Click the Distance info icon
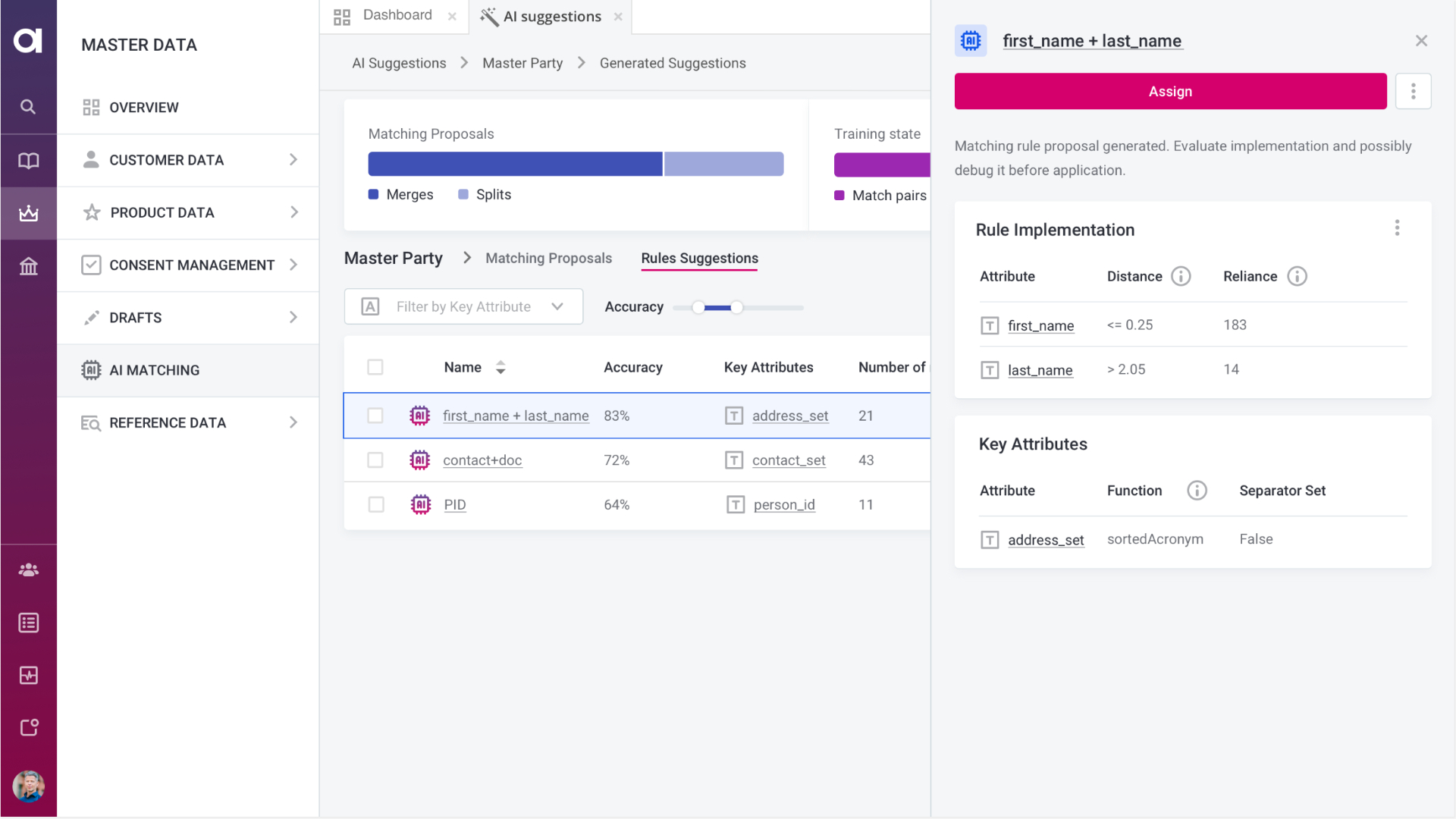This screenshot has width=1456, height=819. click(1181, 276)
